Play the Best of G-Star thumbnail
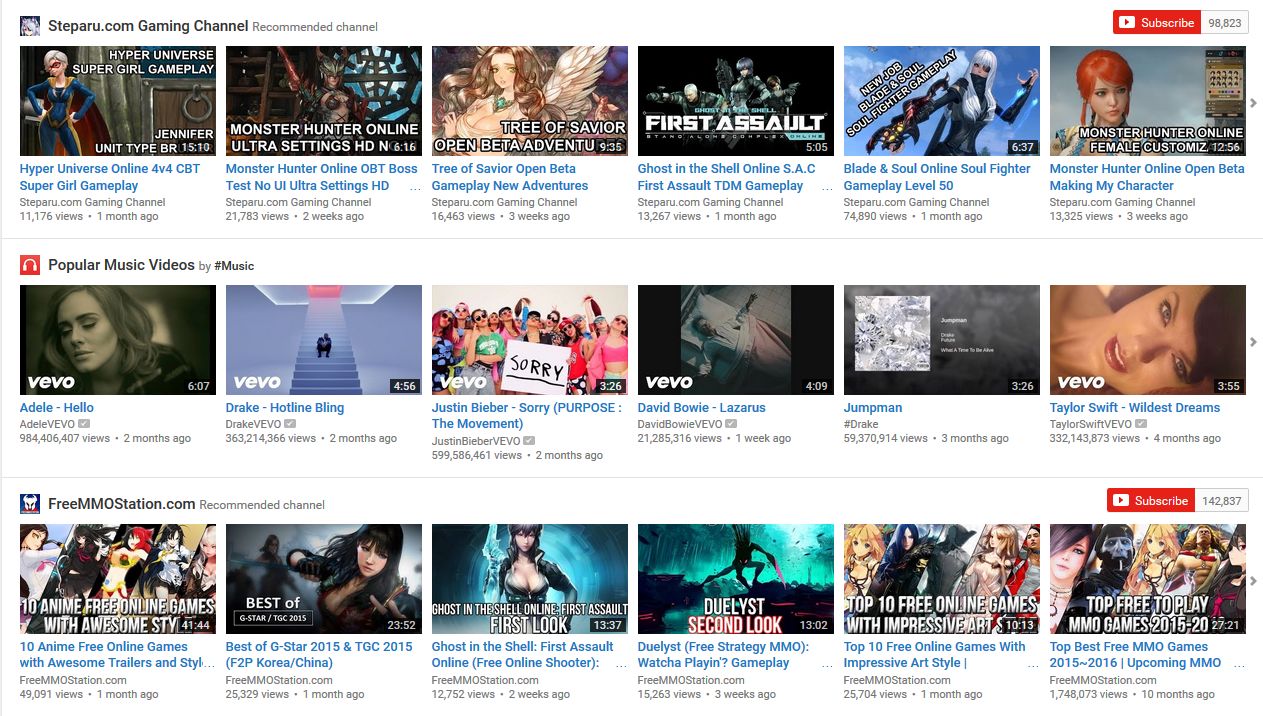This screenshot has height=716, width=1263. 324,579
